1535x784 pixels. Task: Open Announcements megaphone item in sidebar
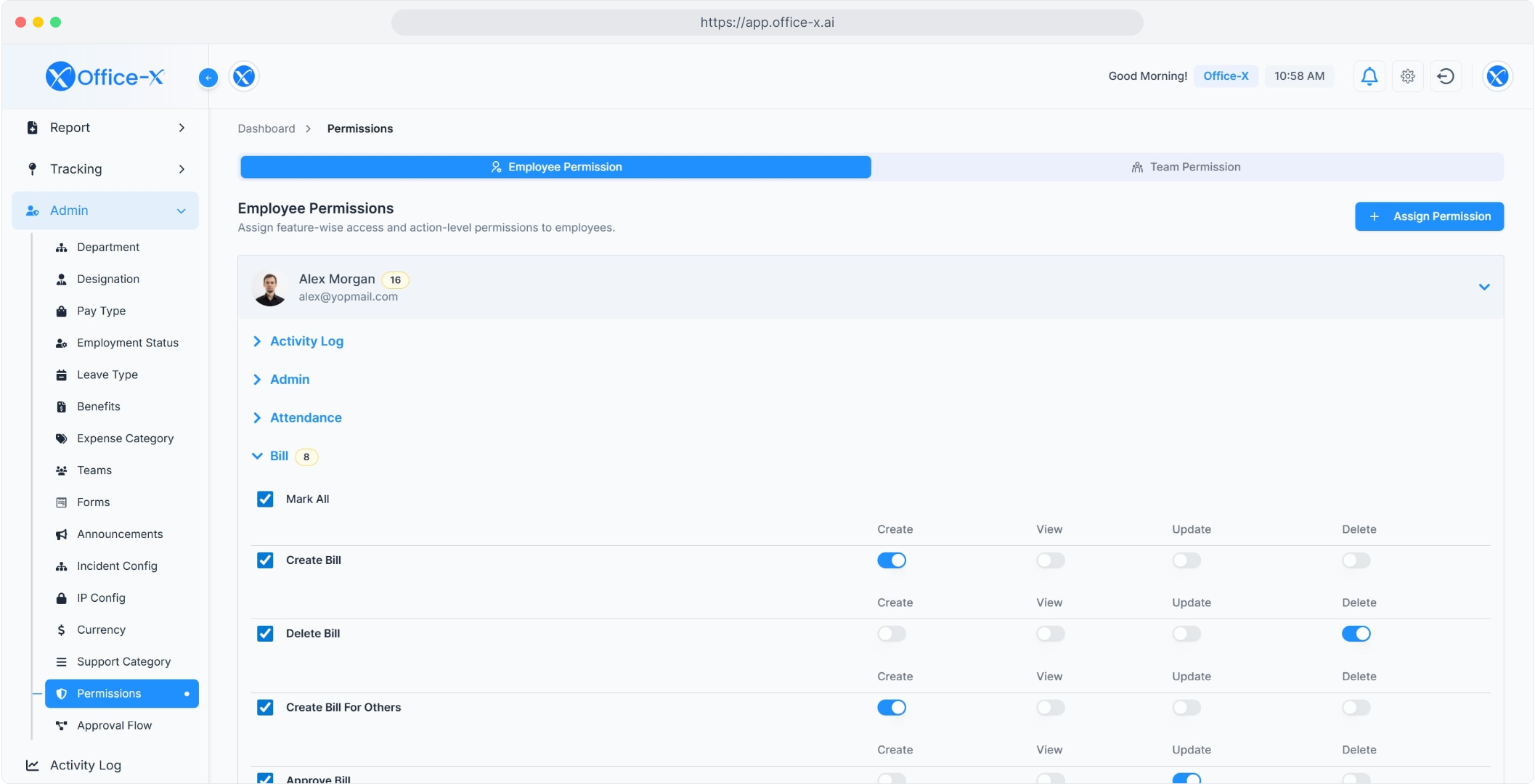tap(120, 534)
